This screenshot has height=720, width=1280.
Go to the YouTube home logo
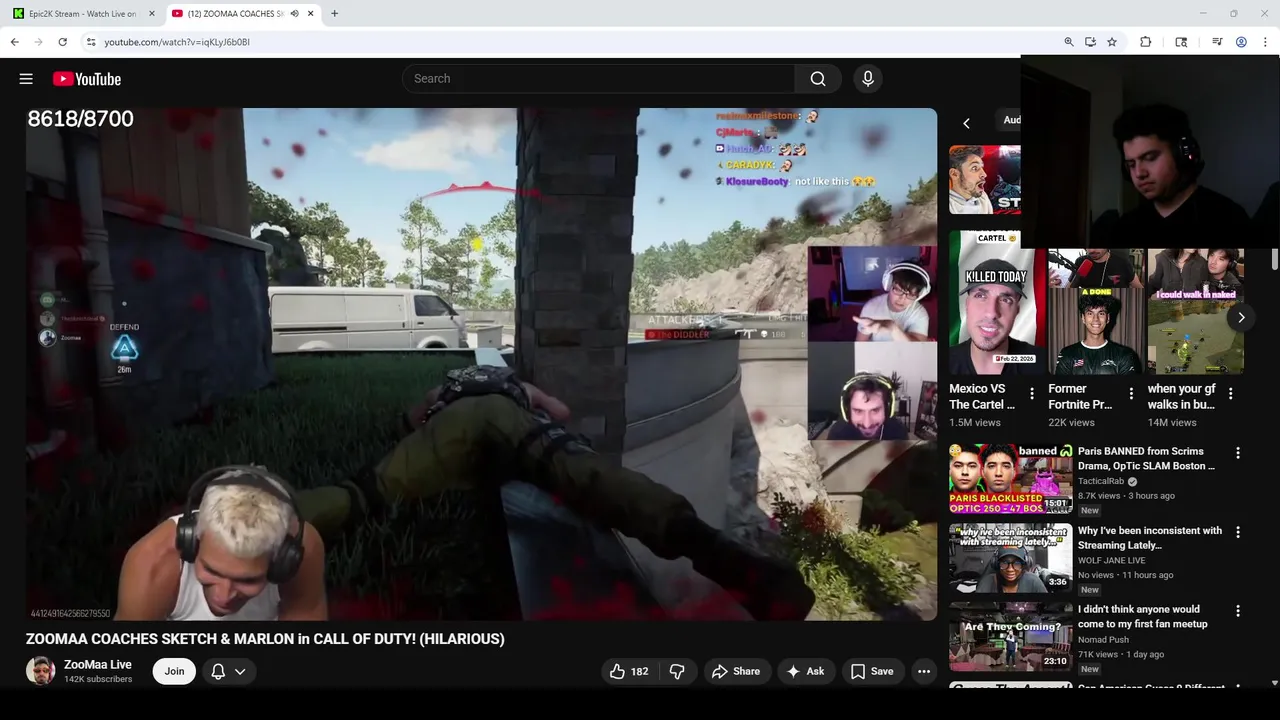87,79
